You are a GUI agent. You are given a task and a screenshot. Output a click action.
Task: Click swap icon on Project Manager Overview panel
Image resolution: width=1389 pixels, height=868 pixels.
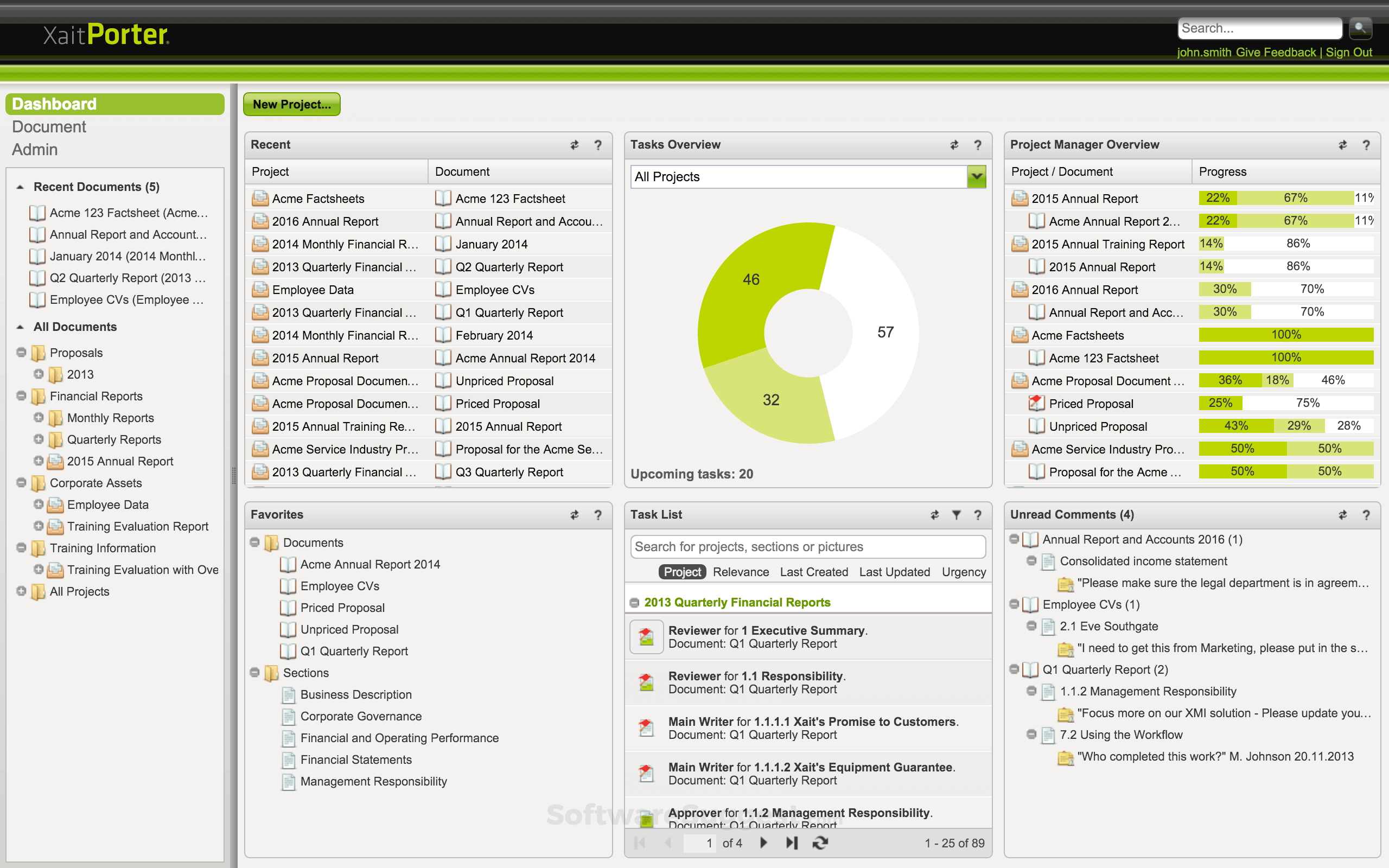(1342, 145)
